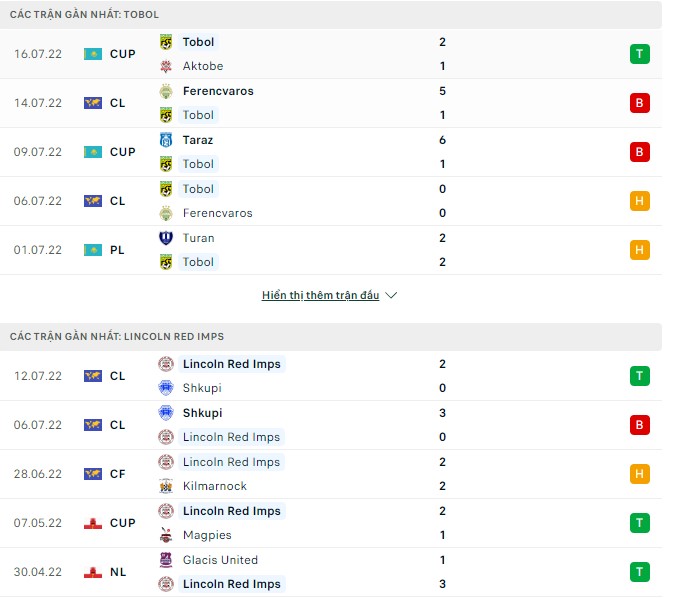Viewport: 673px width, 598px height.
Task: Click the Gibraltar flag on 07.05.22 row
Action: (93, 523)
